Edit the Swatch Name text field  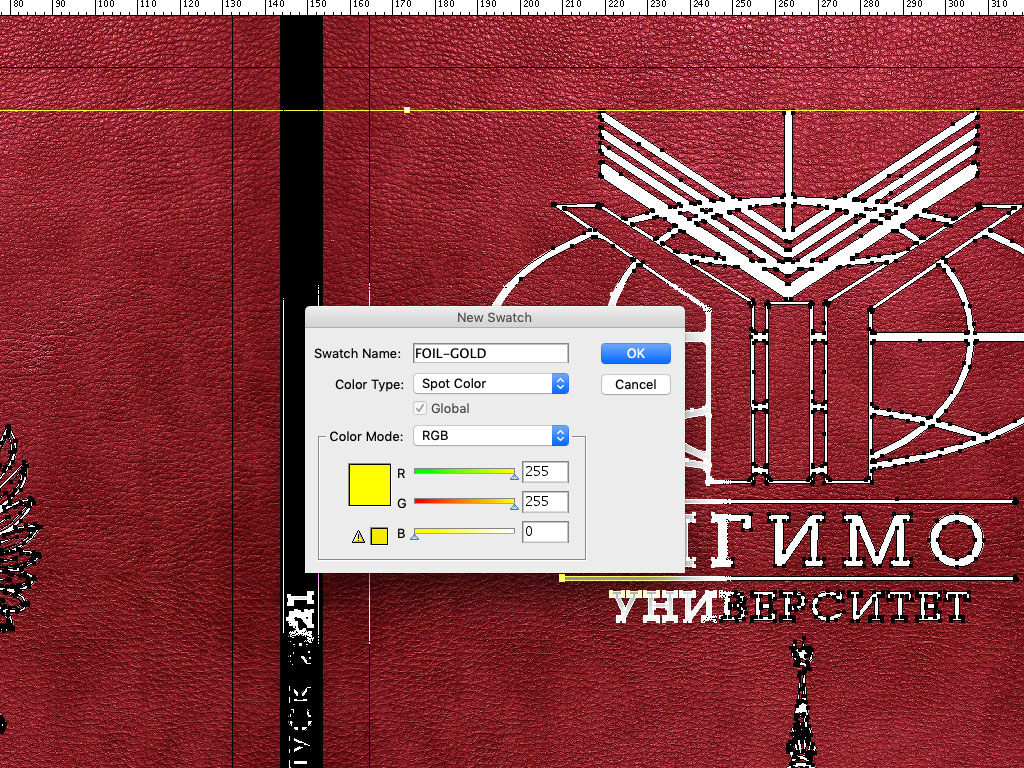pos(490,353)
